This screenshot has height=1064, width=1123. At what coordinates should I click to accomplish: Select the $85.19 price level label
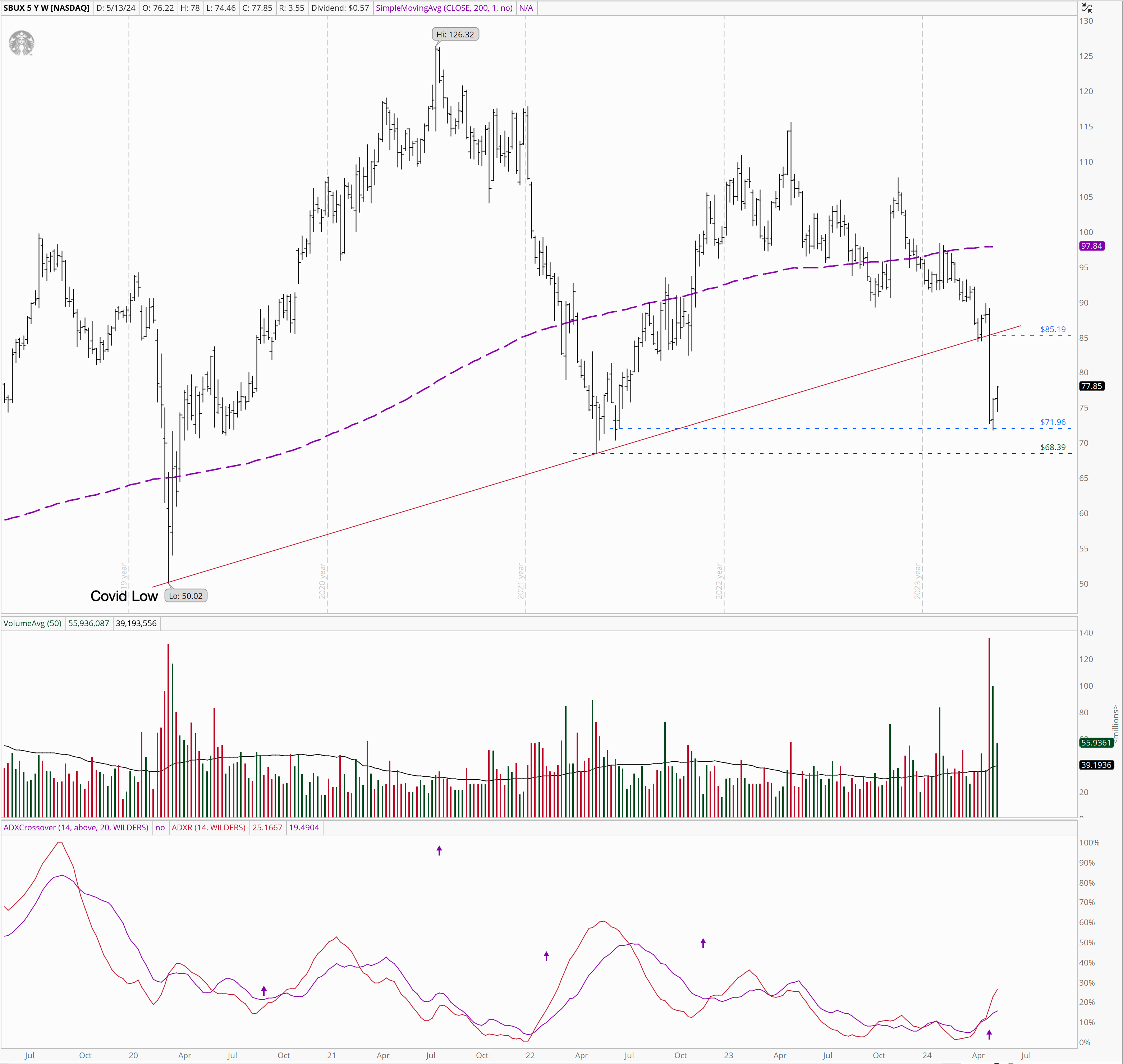pos(1053,329)
